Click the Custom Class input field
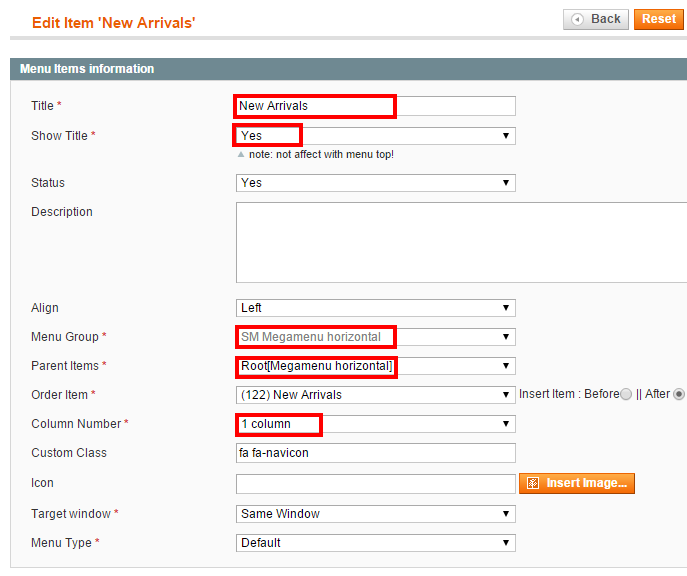687x576 pixels. coord(375,453)
